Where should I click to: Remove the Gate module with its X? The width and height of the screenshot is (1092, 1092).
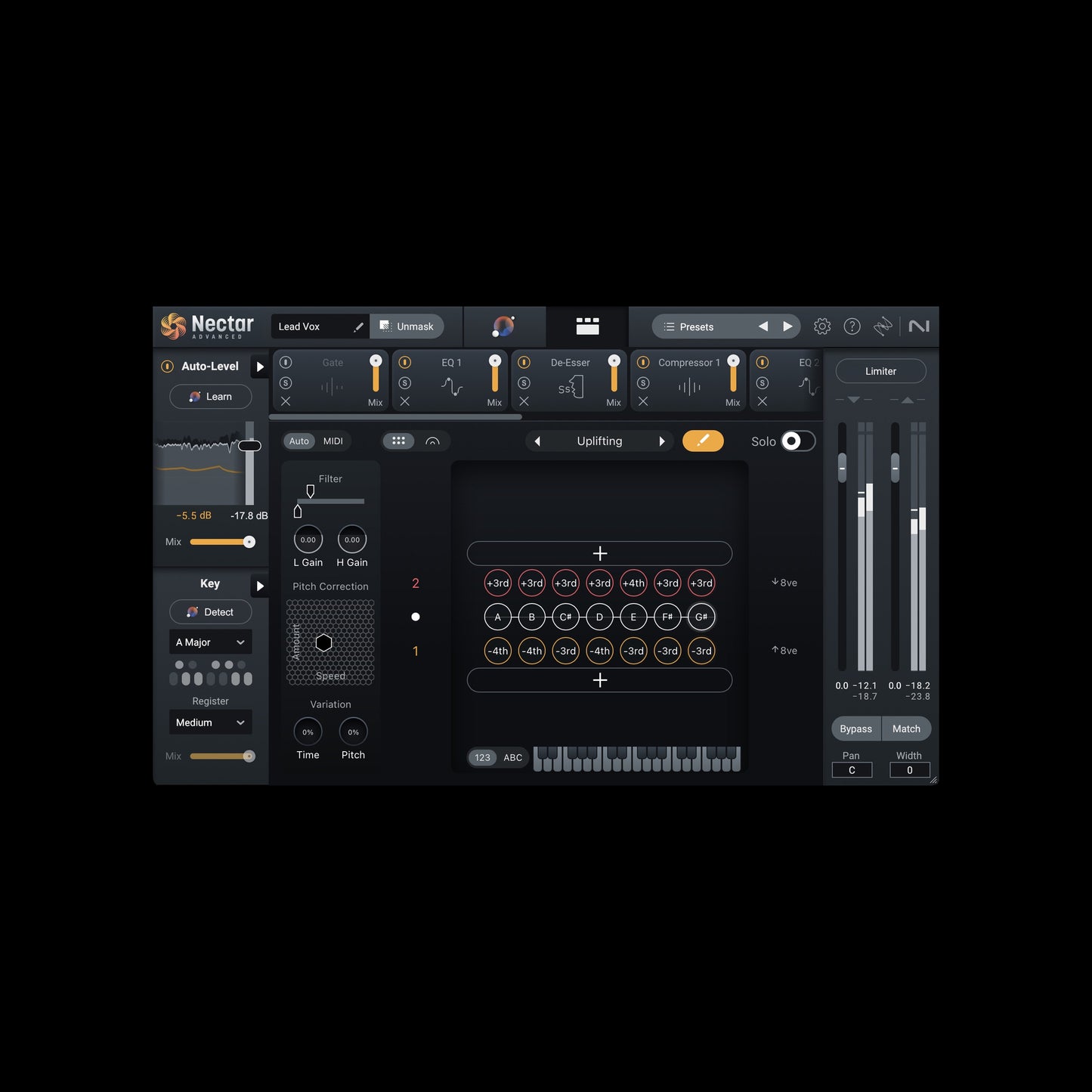[286, 402]
